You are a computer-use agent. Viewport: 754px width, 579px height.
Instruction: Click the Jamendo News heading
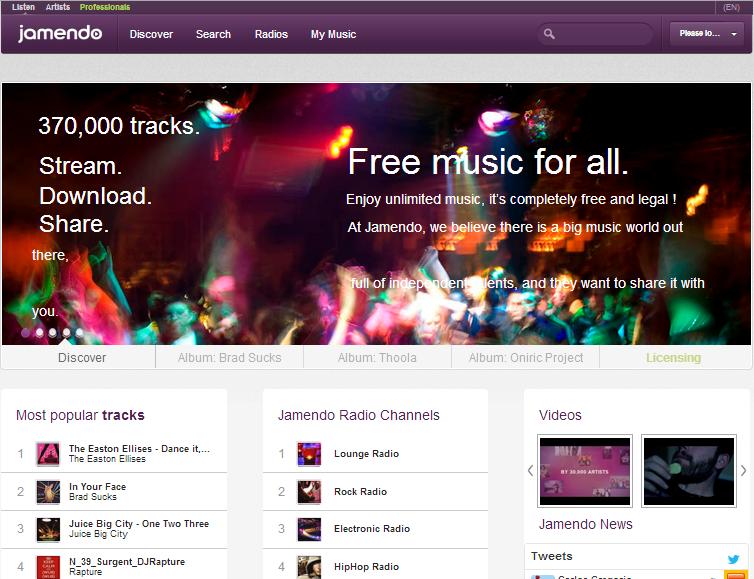click(x=586, y=524)
